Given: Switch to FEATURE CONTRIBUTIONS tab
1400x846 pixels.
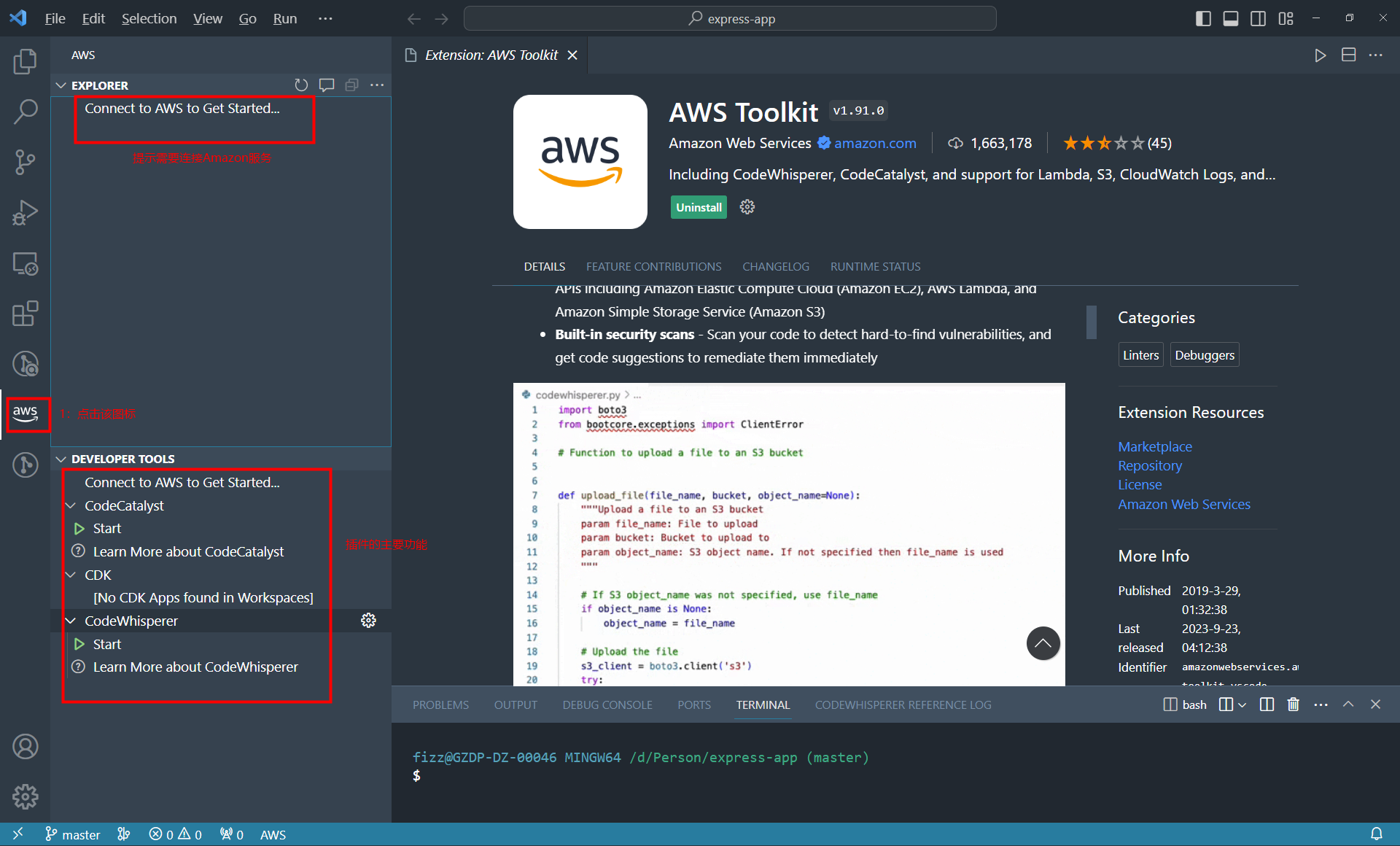Looking at the screenshot, I should 653,267.
